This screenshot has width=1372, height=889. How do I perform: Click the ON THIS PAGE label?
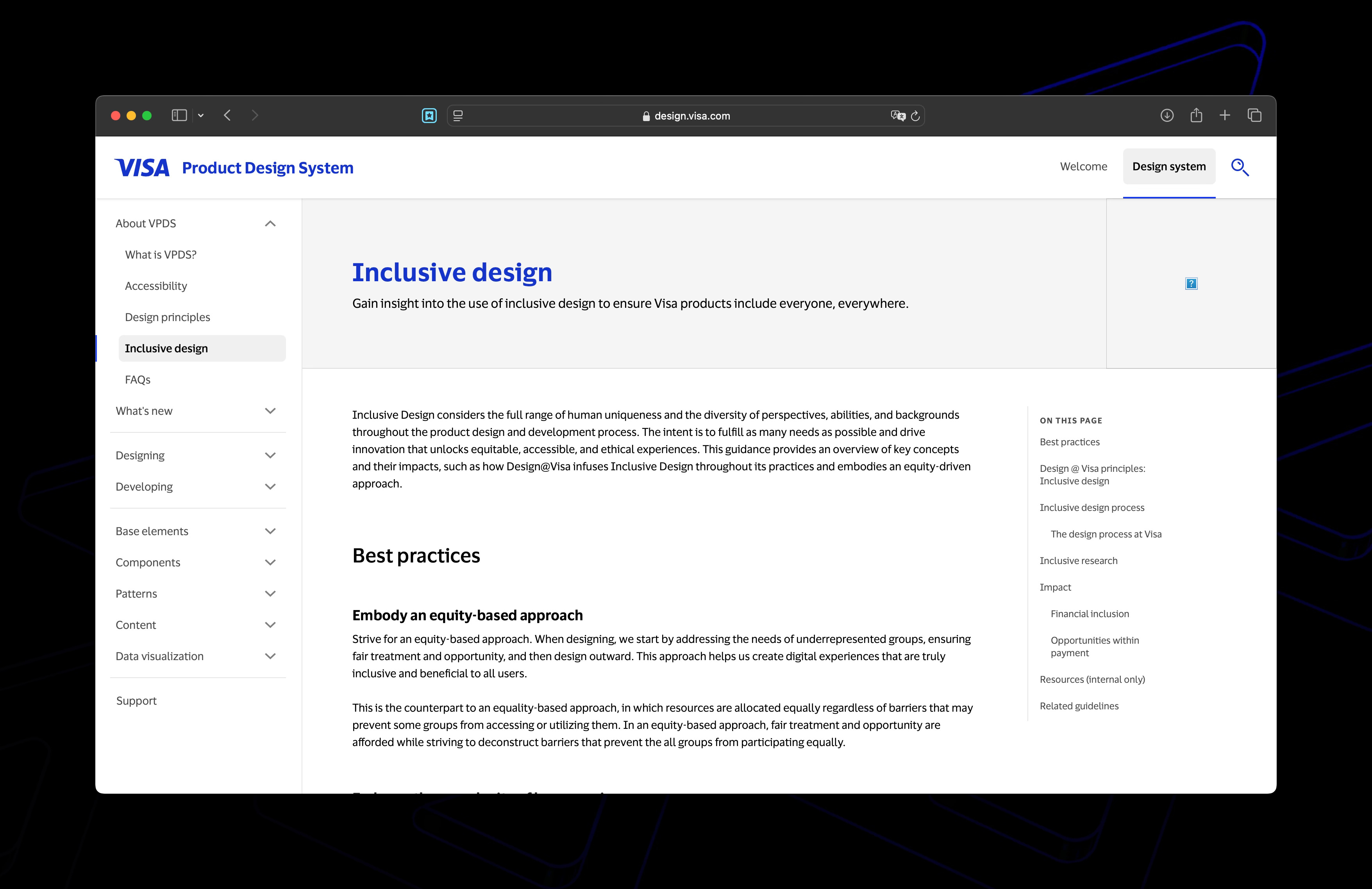coord(1070,420)
